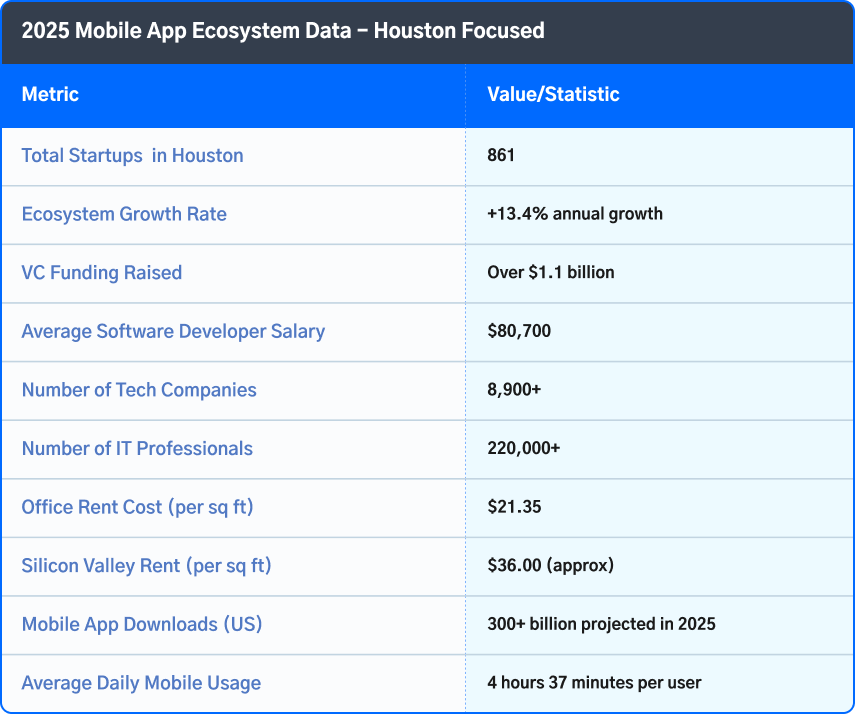Viewport: 855px width, 714px height.
Task: Click the Number of Tech Companies label
Action: tap(139, 390)
